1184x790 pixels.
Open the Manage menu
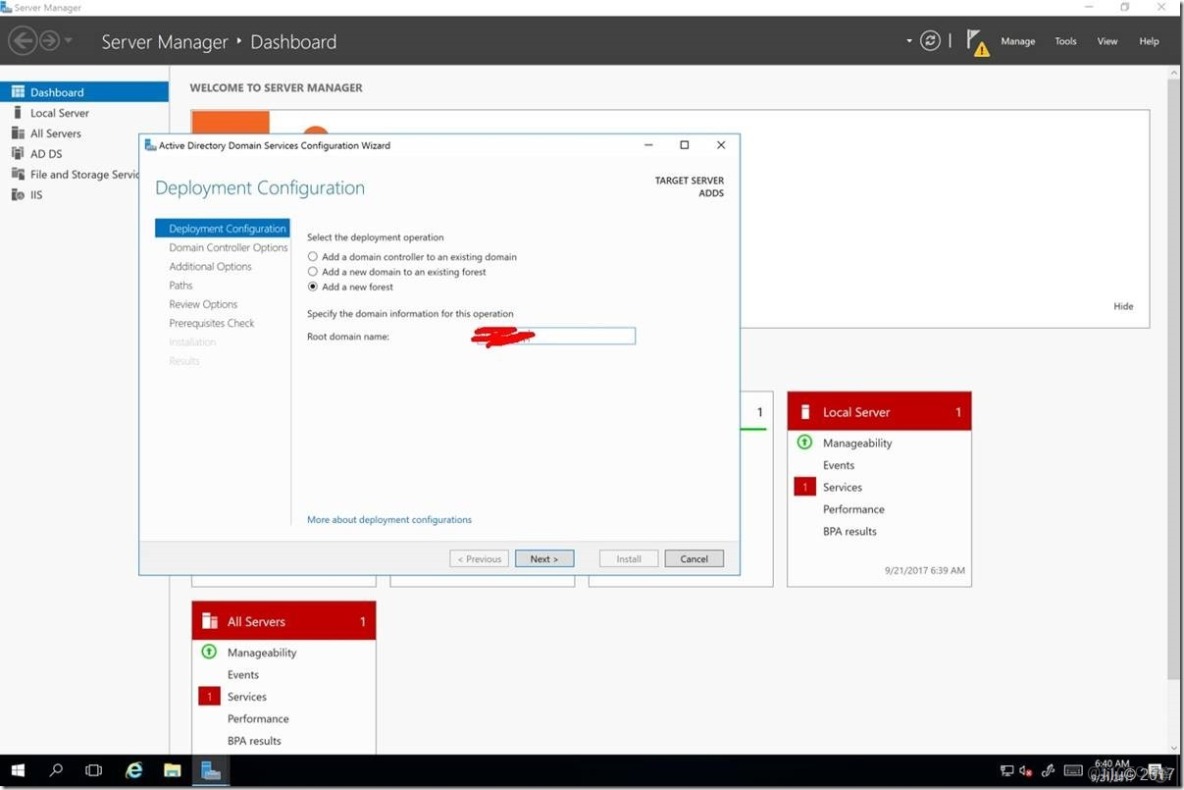[x=1017, y=41]
